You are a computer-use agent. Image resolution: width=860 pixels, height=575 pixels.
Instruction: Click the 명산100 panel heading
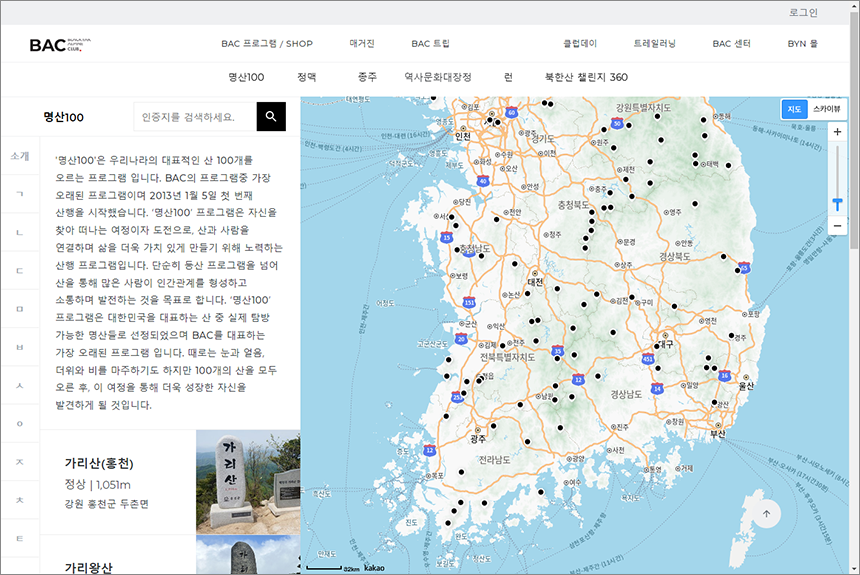click(64, 117)
